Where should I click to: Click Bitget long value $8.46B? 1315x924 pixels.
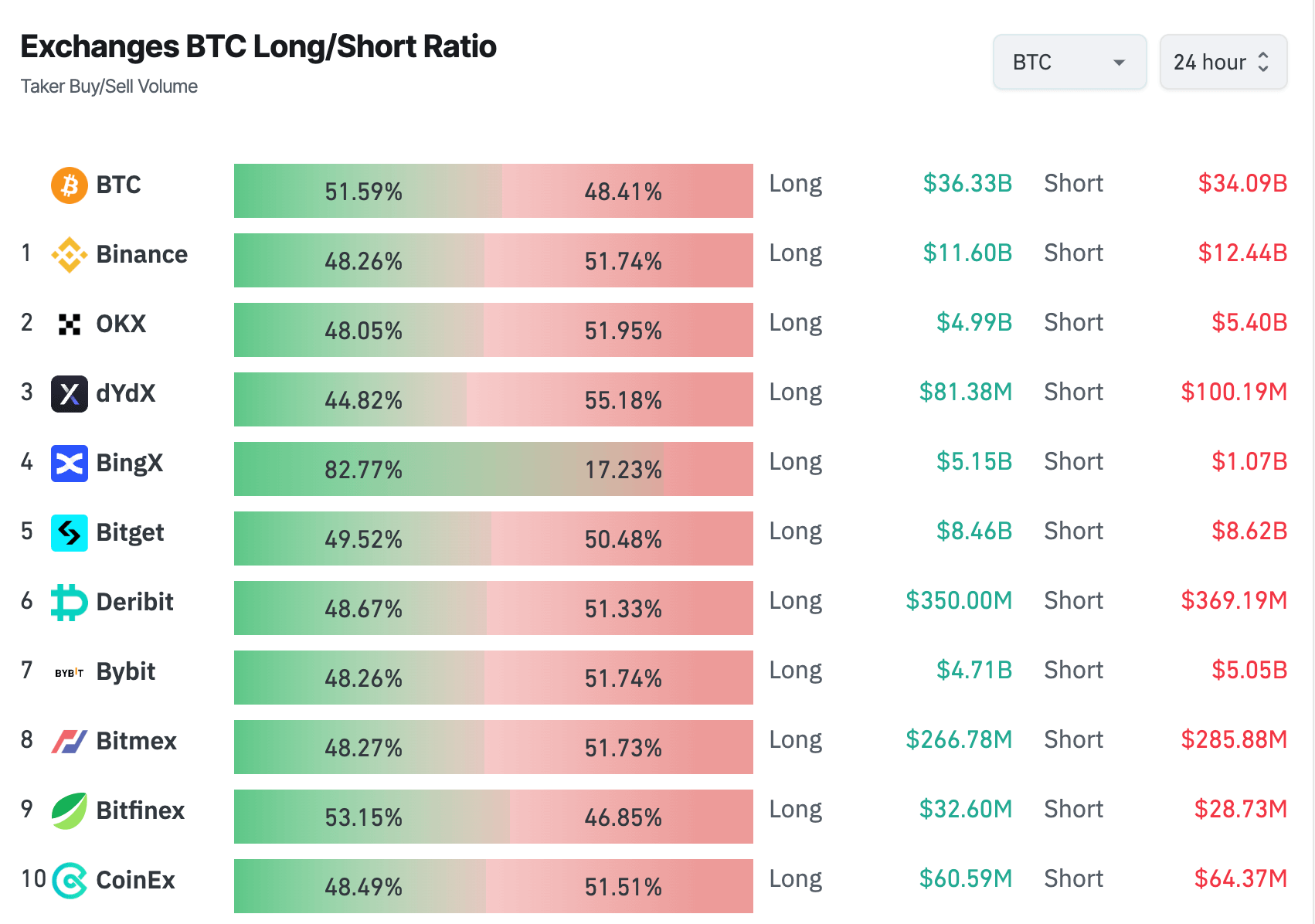(x=974, y=531)
